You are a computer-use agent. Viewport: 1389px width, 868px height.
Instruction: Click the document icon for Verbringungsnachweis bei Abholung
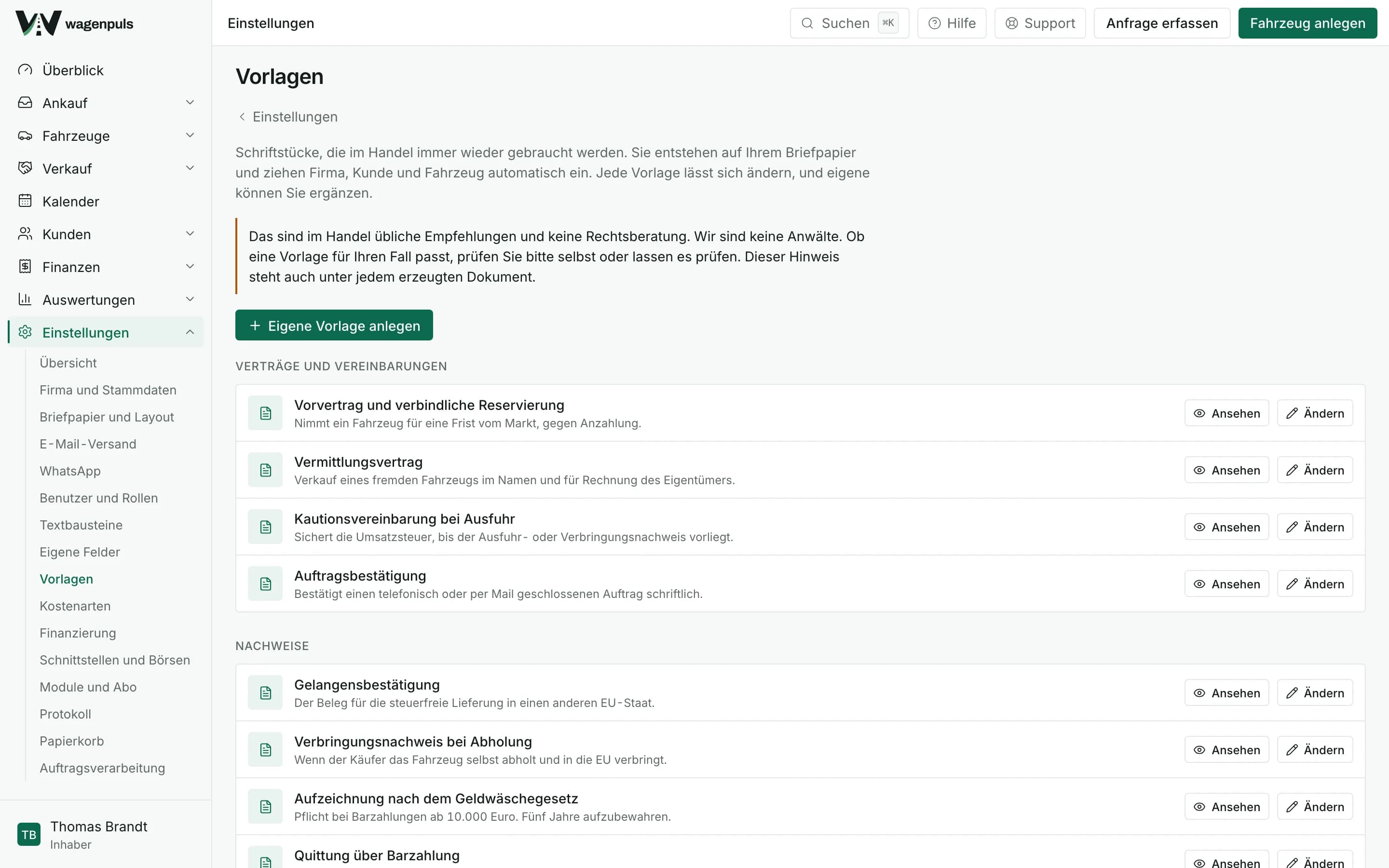[265, 749]
